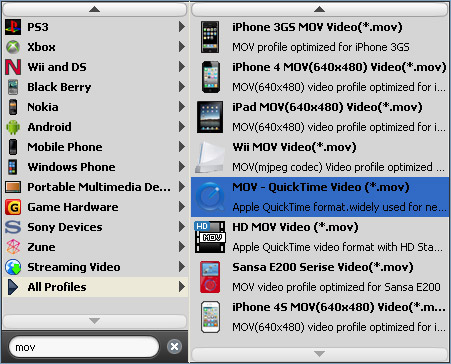
Task: Expand the PS3 submenu arrow
Action: (182, 27)
